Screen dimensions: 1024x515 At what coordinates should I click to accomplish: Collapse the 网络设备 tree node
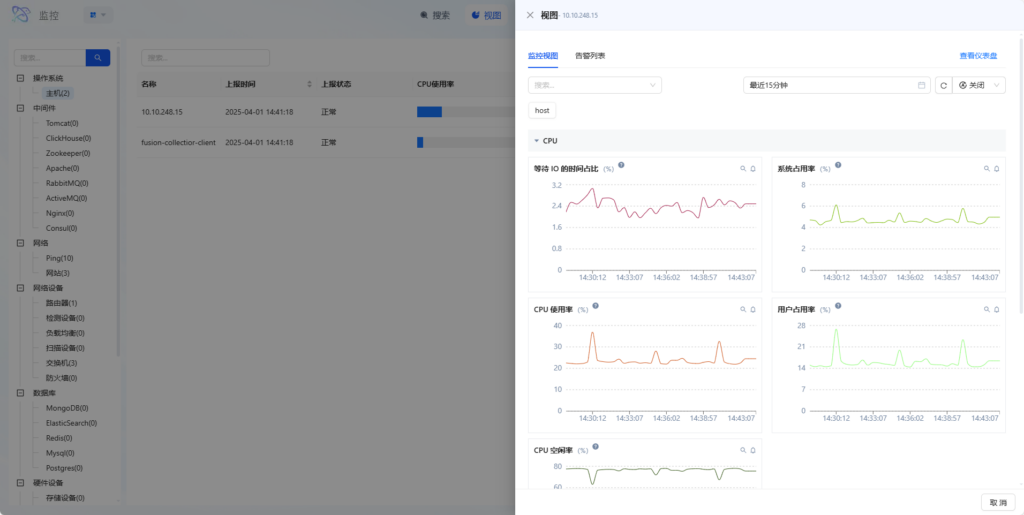click(20, 288)
